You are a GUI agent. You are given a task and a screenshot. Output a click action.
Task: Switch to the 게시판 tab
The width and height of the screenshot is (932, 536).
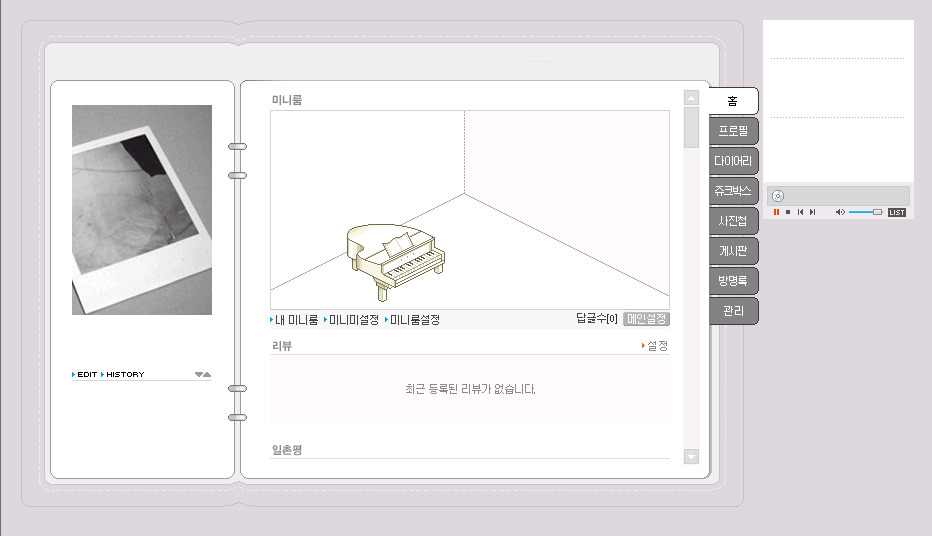click(x=733, y=251)
